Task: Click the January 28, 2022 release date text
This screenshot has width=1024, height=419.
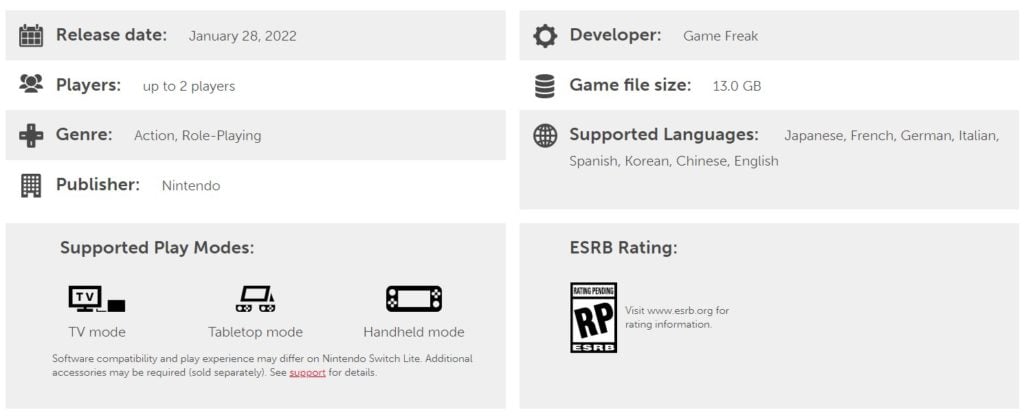Action: tap(242, 36)
